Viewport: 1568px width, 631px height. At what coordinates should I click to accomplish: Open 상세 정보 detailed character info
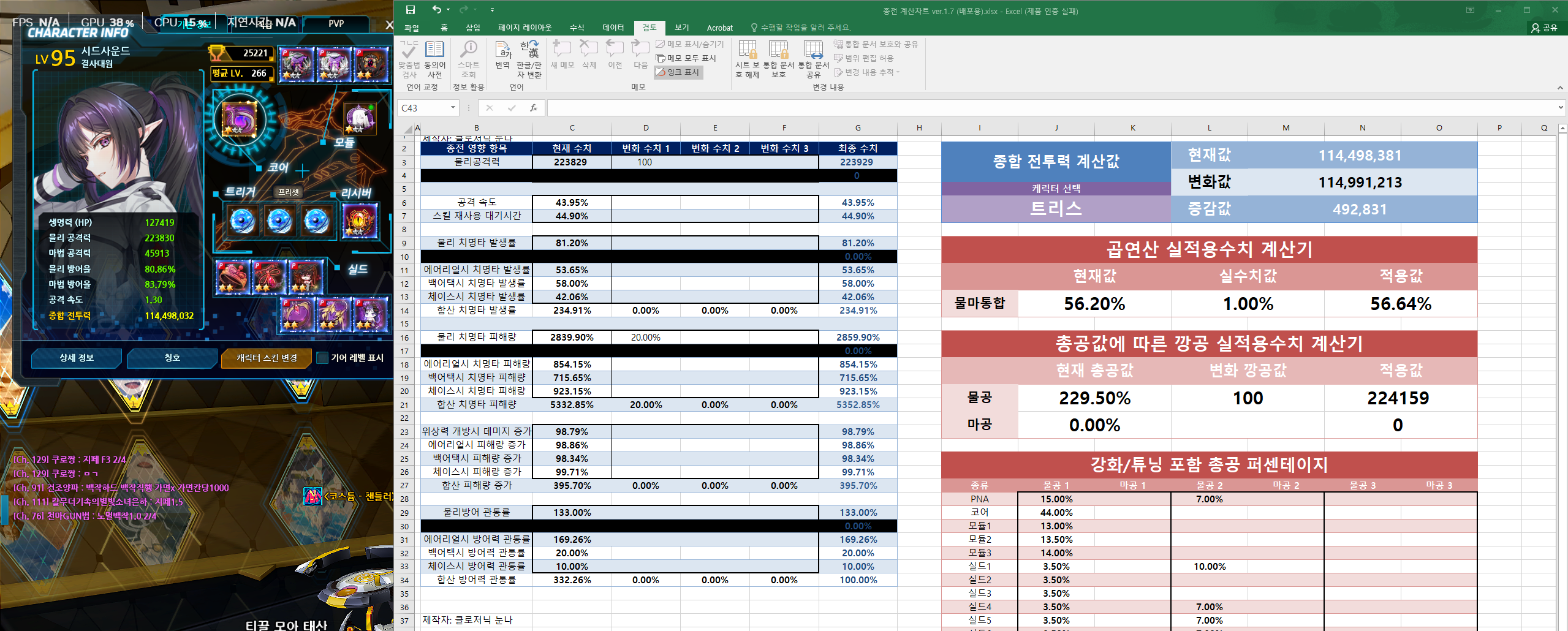pyautogui.click(x=77, y=358)
